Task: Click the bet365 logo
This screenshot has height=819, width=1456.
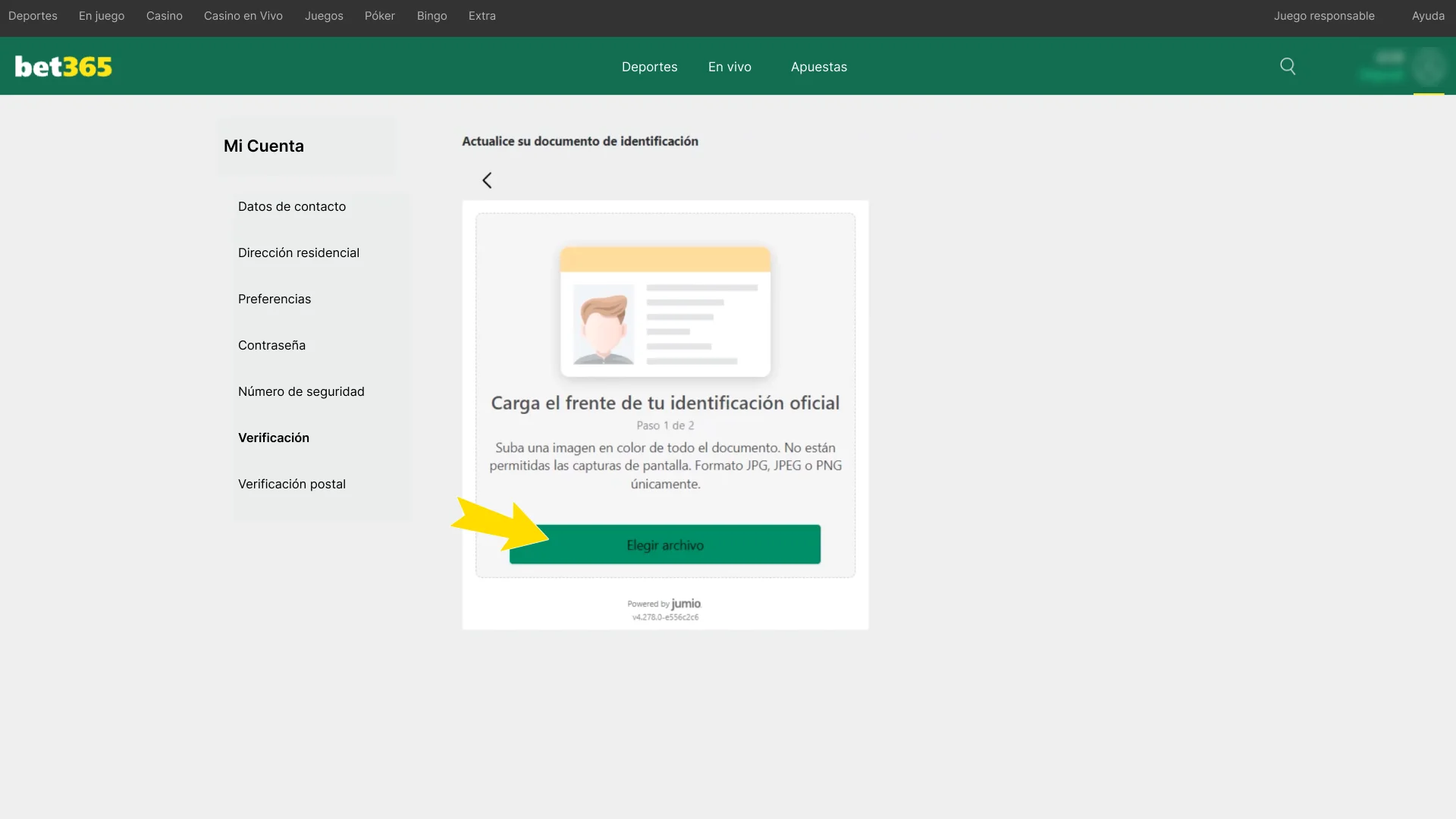Action: click(x=63, y=66)
